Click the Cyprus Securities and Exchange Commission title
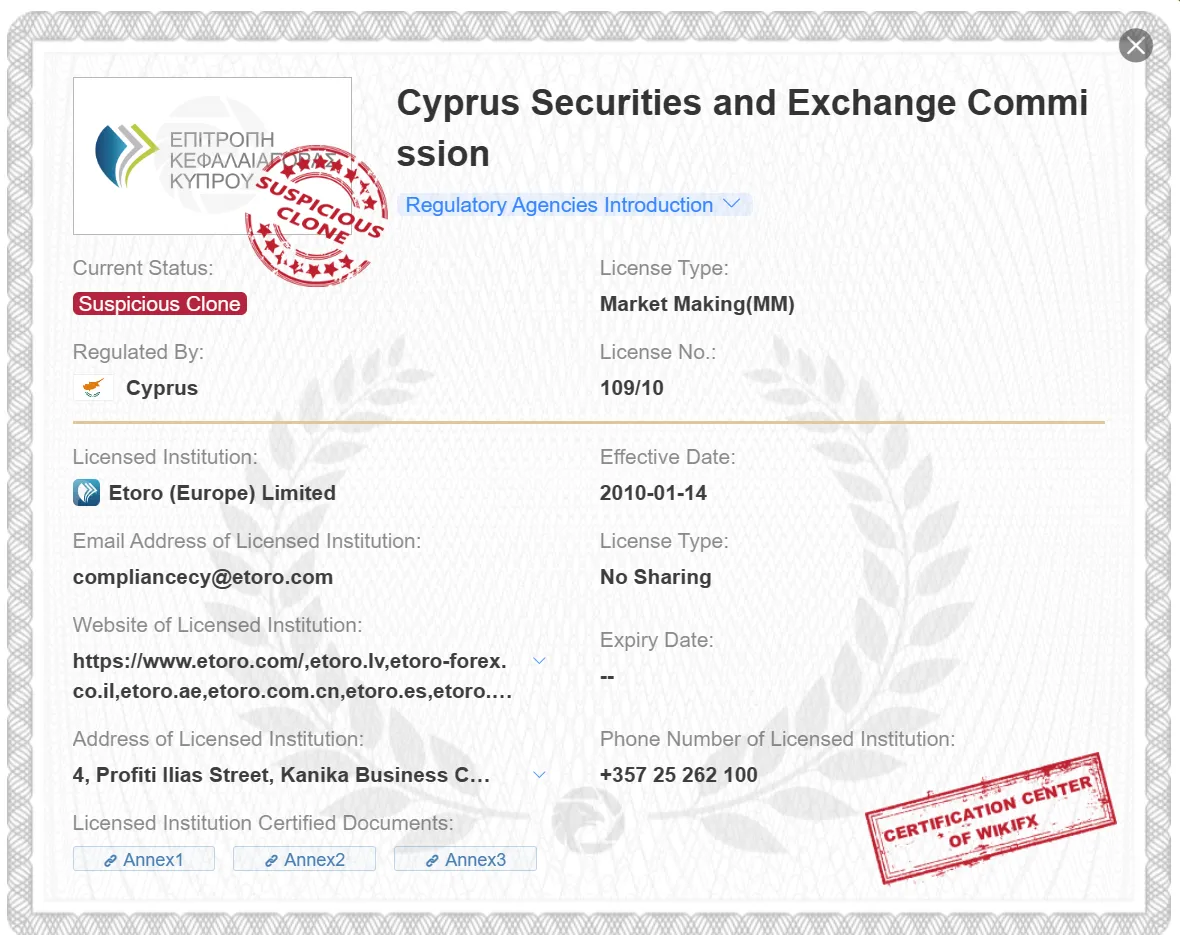 pos(742,128)
